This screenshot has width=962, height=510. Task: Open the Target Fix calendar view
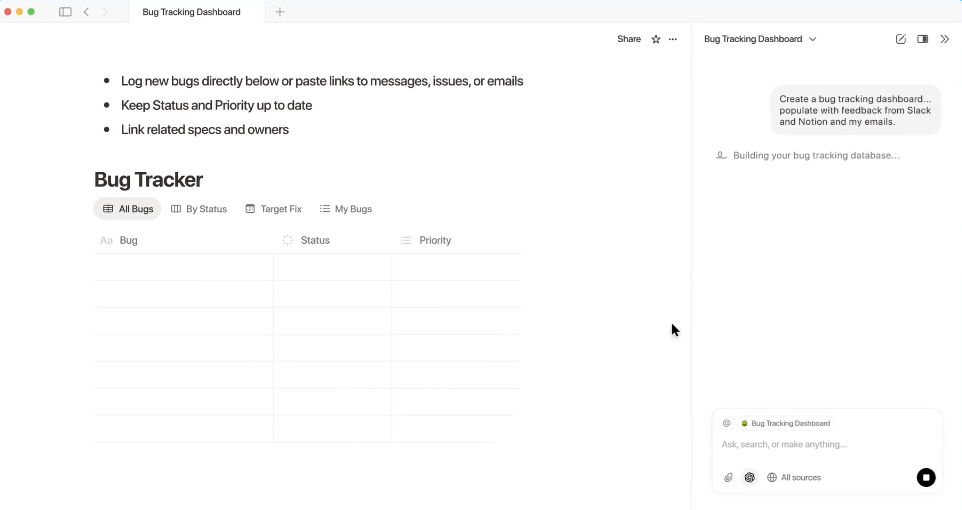(273, 209)
